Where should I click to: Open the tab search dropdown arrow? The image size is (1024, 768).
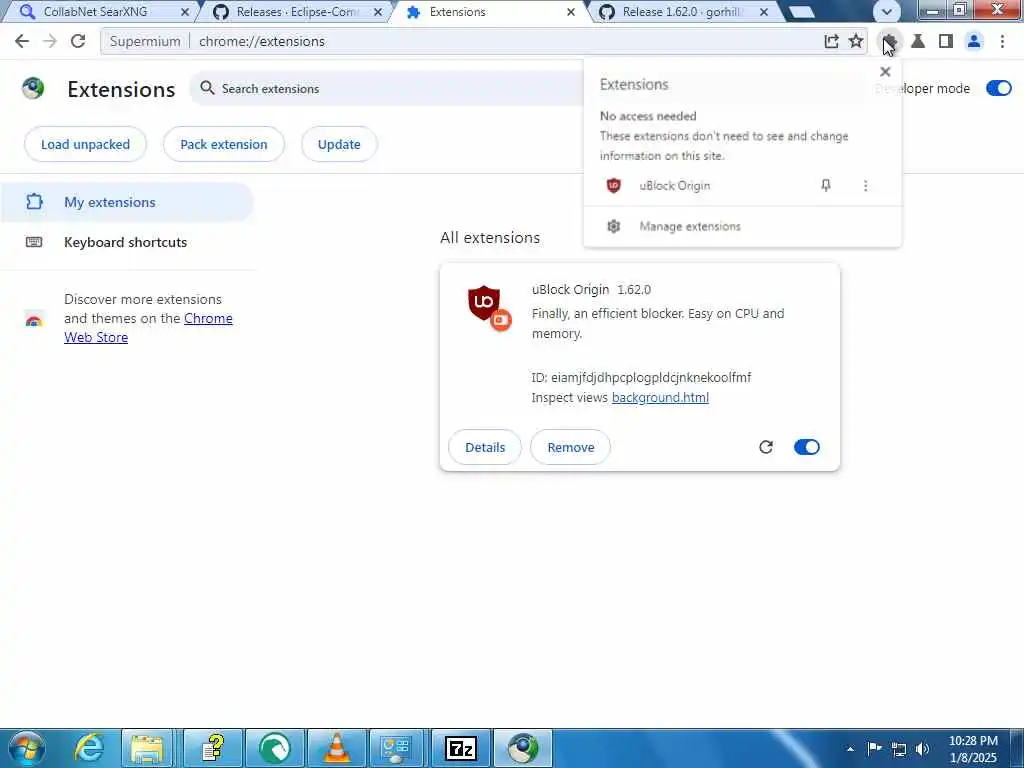(886, 11)
